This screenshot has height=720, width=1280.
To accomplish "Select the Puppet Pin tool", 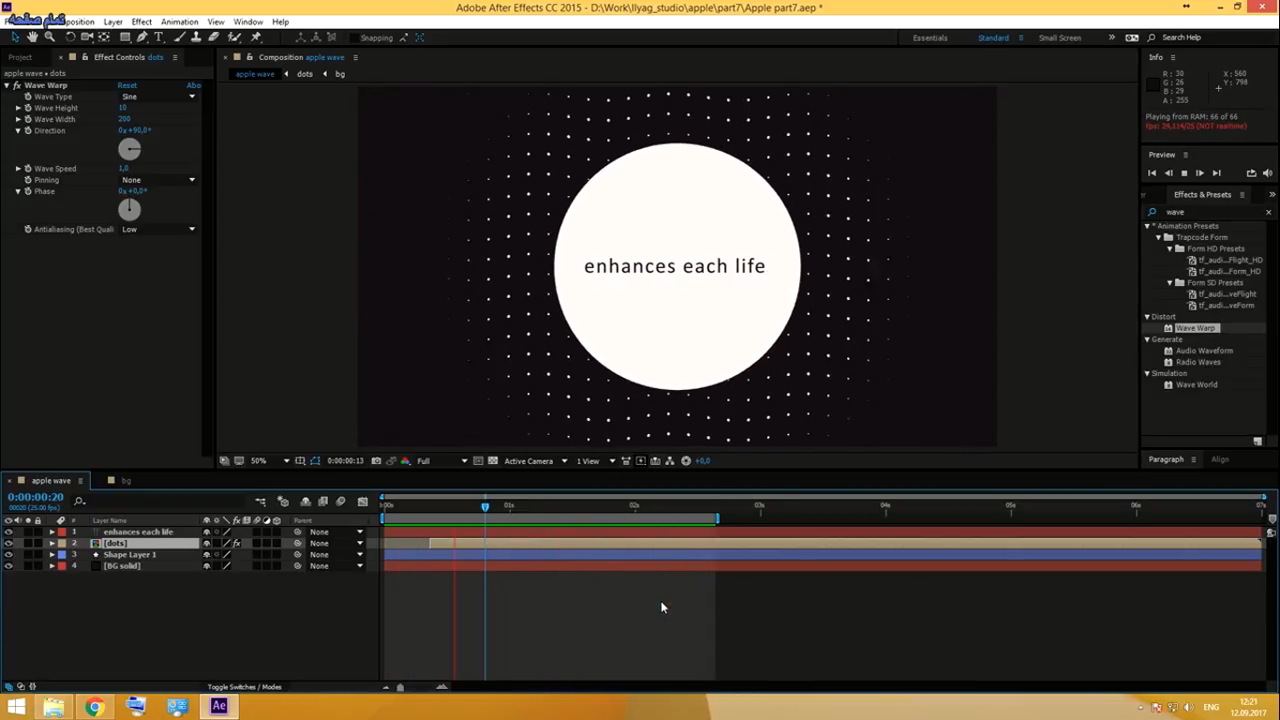I will click(x=256, y=37).
